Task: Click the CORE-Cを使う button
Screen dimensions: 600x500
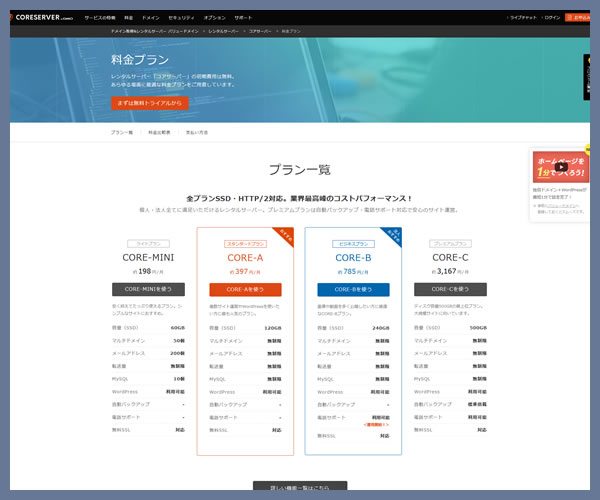Action: 450,289
